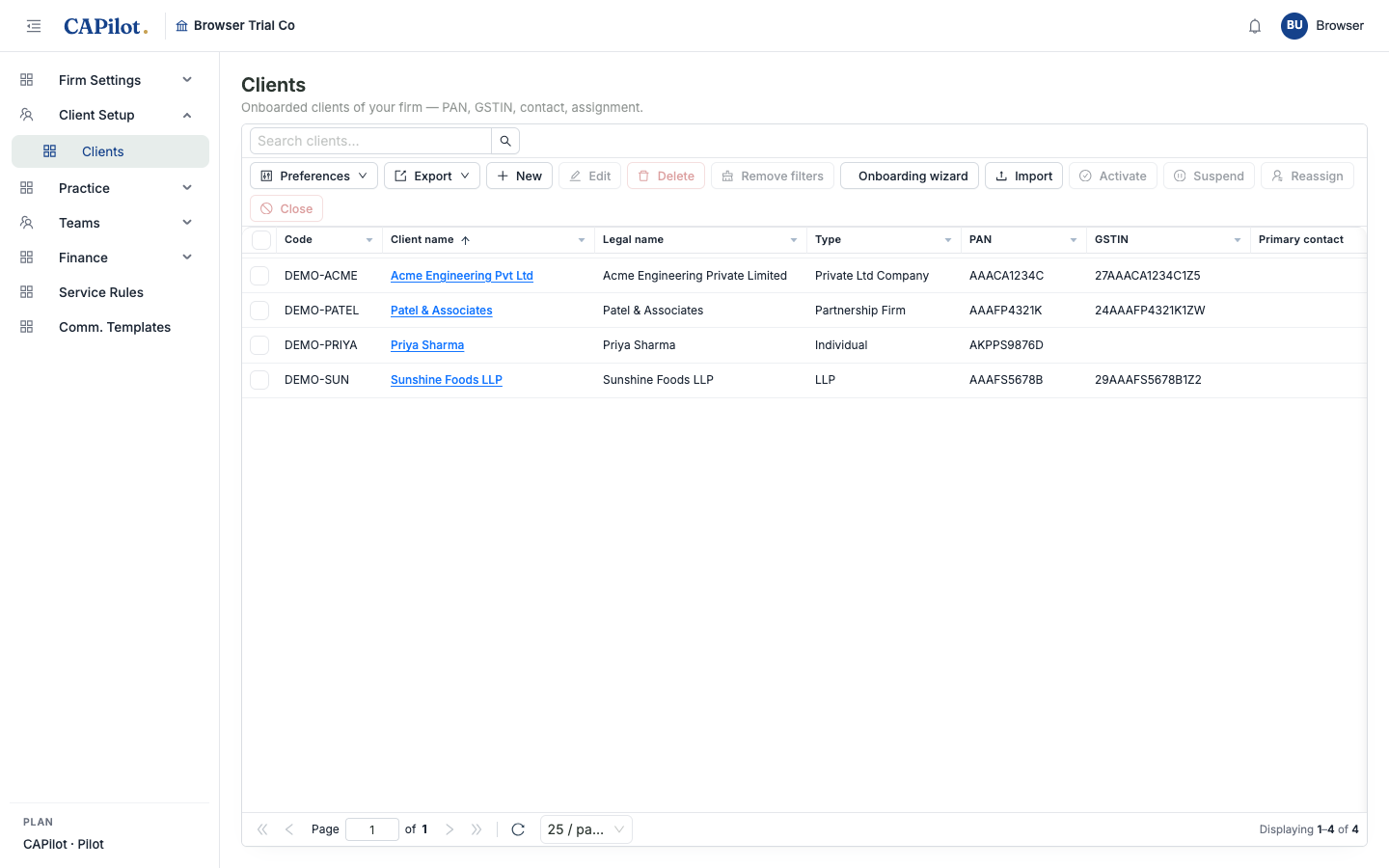Screen dimensions: 1389x868
Task: Go to the next page arrow
Action: (x=449, y=829)
